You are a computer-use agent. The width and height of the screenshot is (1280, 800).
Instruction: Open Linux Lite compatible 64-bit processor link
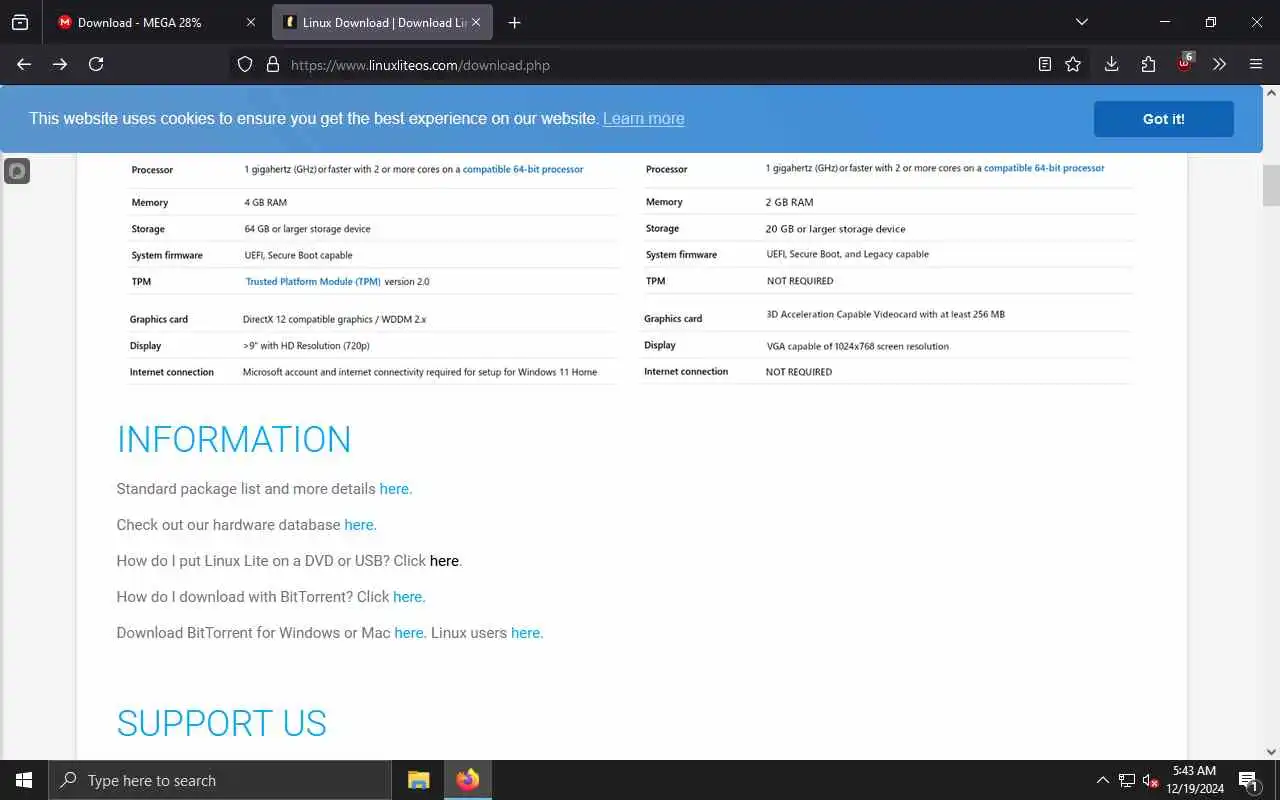1044,168
